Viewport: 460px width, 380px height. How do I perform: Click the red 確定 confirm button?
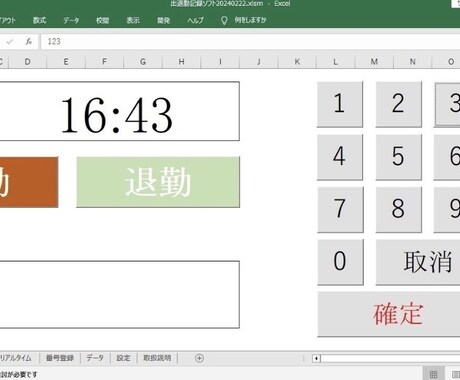click(389, 314)
